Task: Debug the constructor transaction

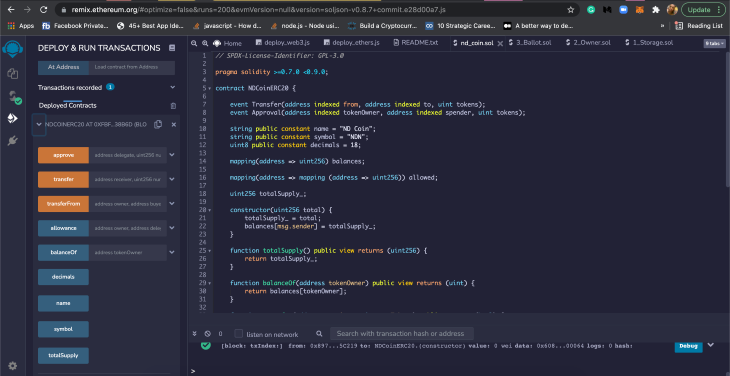Action: coord(688,346)
